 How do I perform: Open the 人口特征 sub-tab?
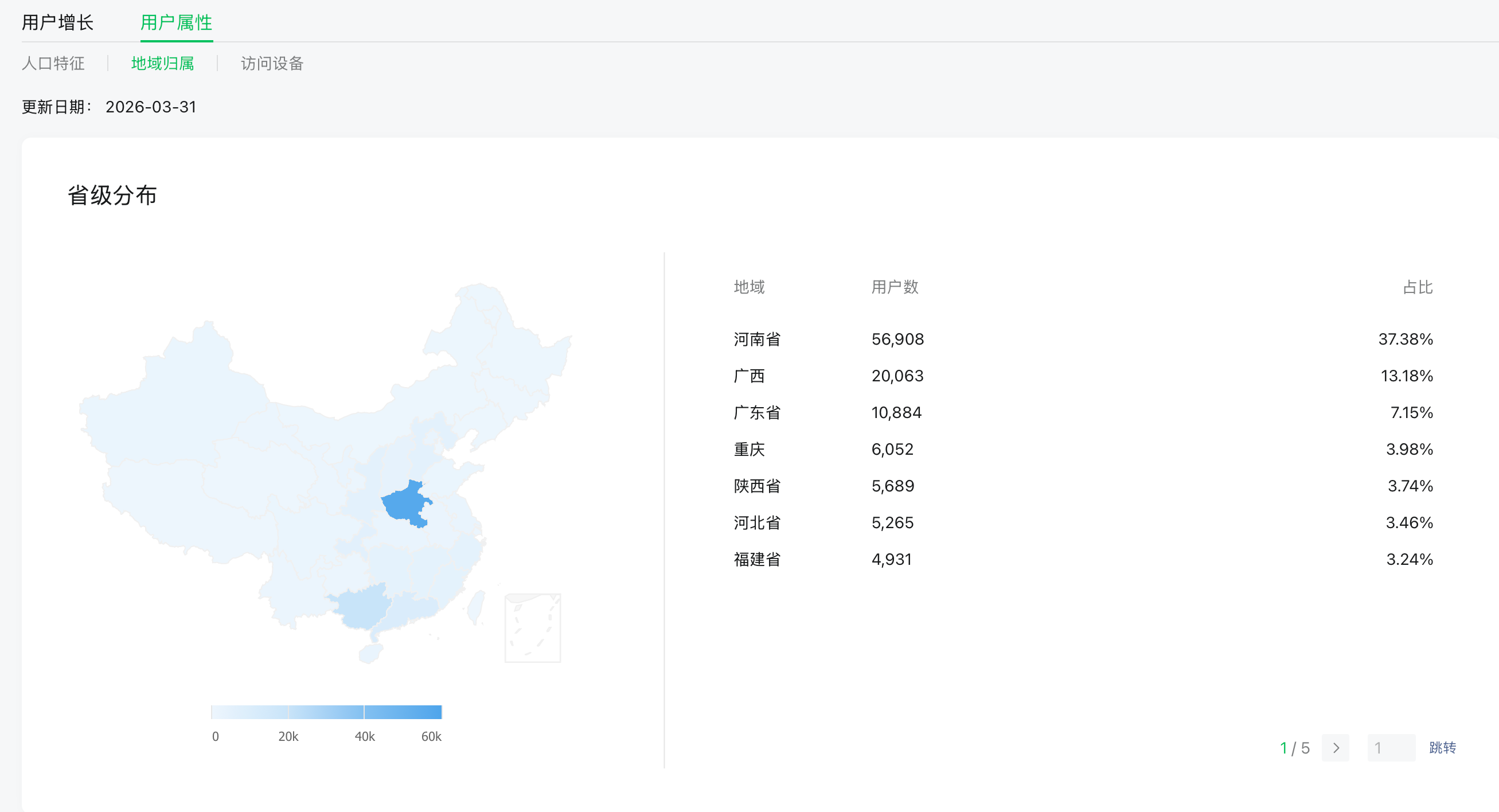coord(53,64)
